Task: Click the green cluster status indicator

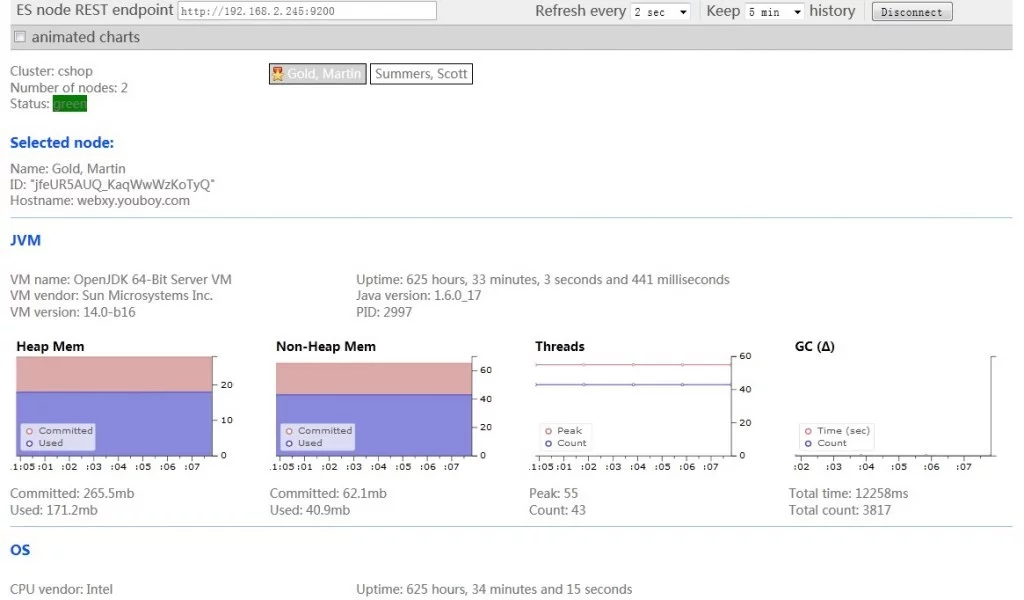Action: coord(70,104)
